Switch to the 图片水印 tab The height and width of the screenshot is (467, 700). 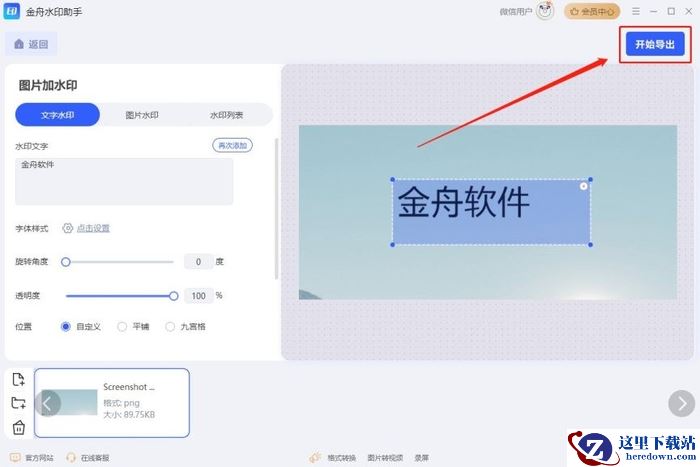point(142,115)
